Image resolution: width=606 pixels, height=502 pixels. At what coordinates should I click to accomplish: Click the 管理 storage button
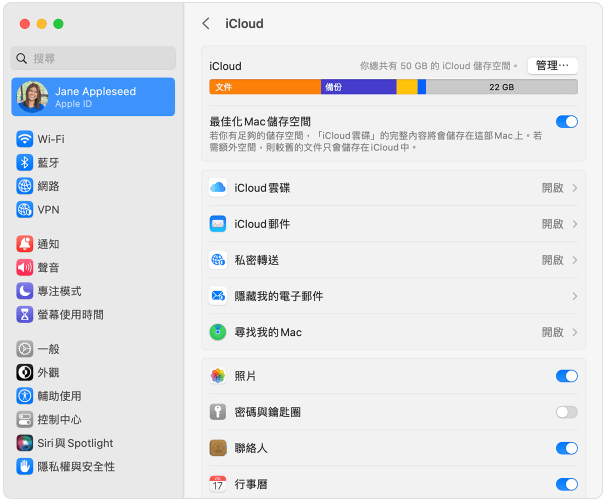click(552, 66)
